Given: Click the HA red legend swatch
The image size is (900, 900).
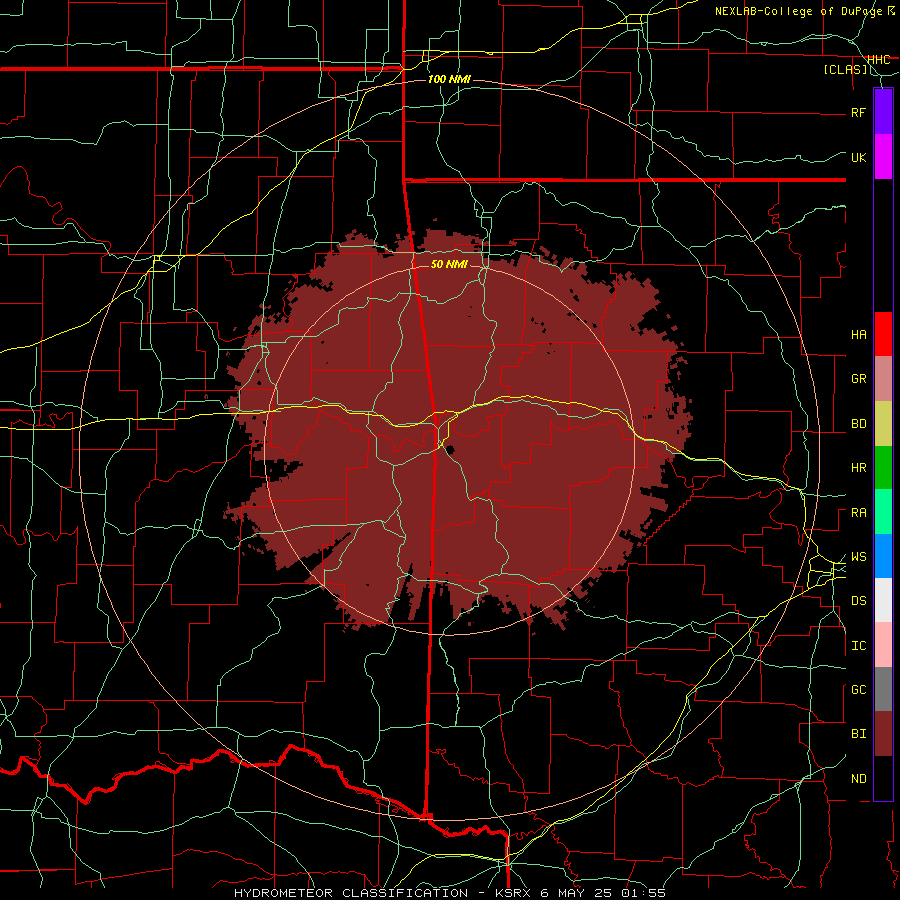Looking at the screenshot, I should pos(883,334).
